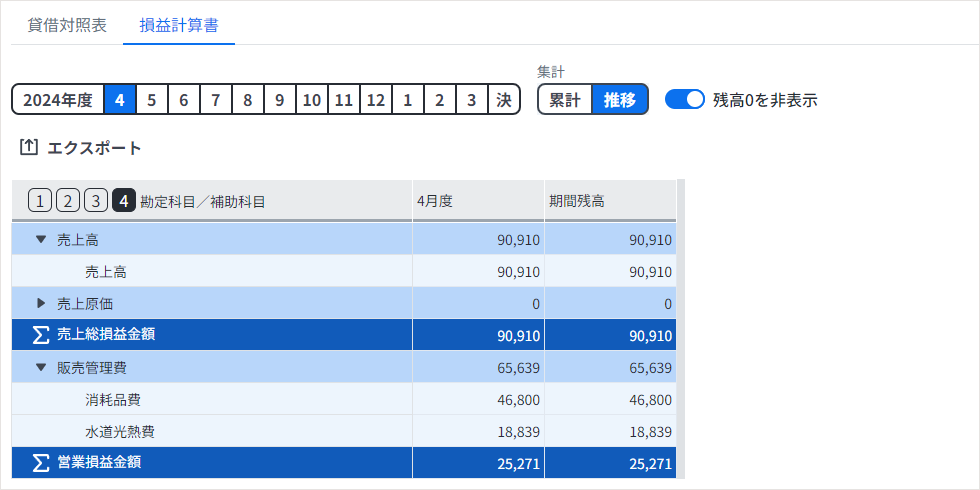The height and width of the screenshot is (490, 980).
Task: Select hierarchy level 1 button
Action: (40, 201)
